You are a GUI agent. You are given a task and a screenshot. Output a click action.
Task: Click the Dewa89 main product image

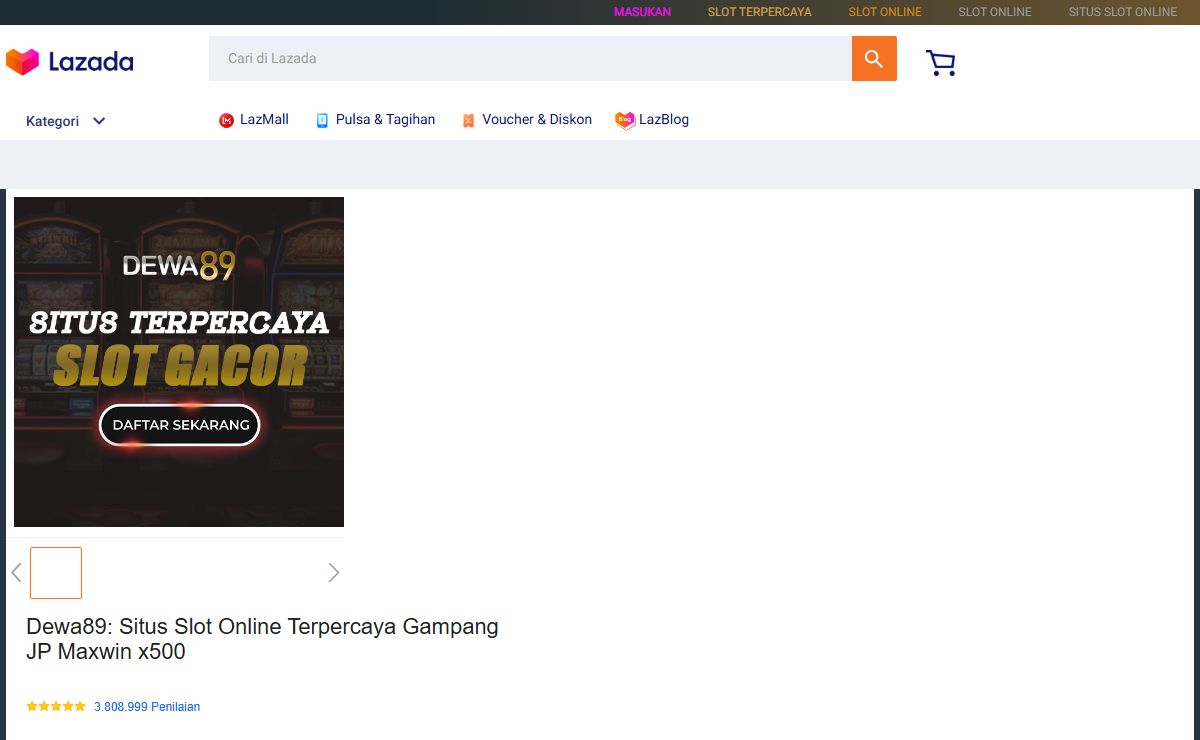(x=179, y=362)
